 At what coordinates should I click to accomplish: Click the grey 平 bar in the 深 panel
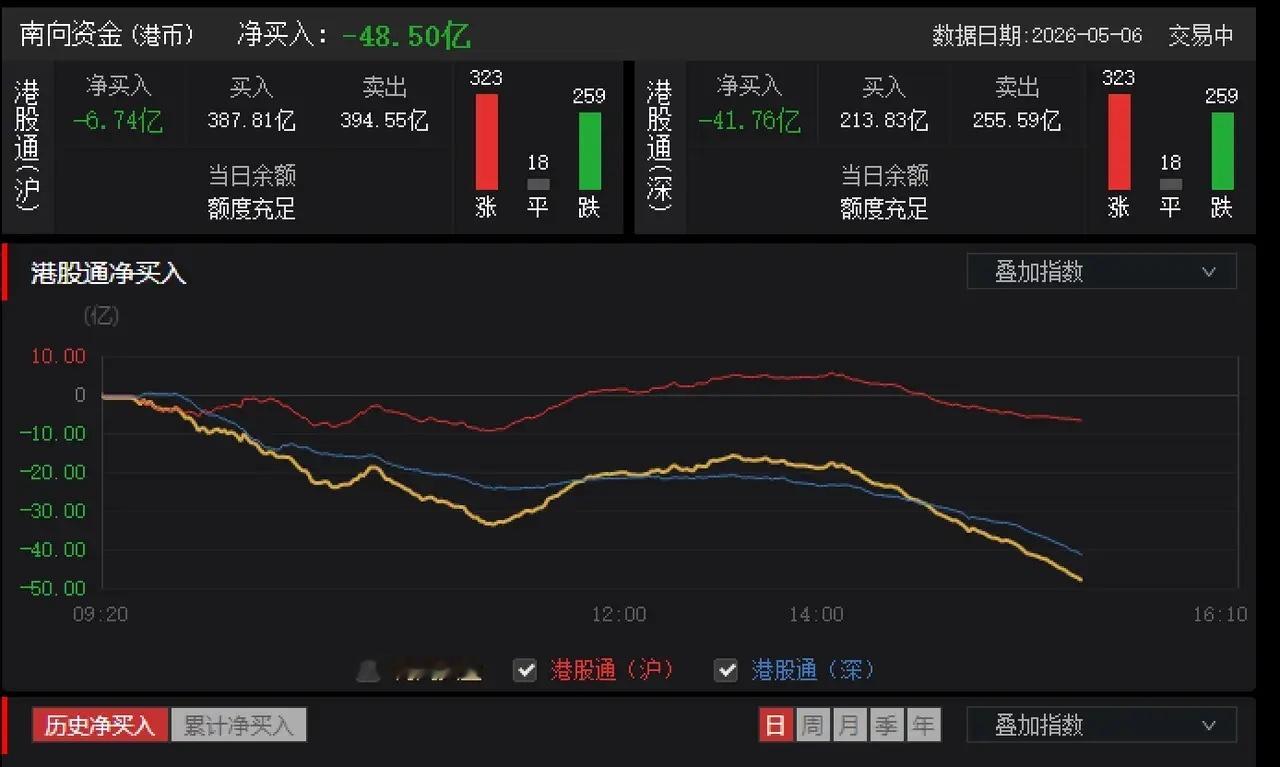[1170, 185]
